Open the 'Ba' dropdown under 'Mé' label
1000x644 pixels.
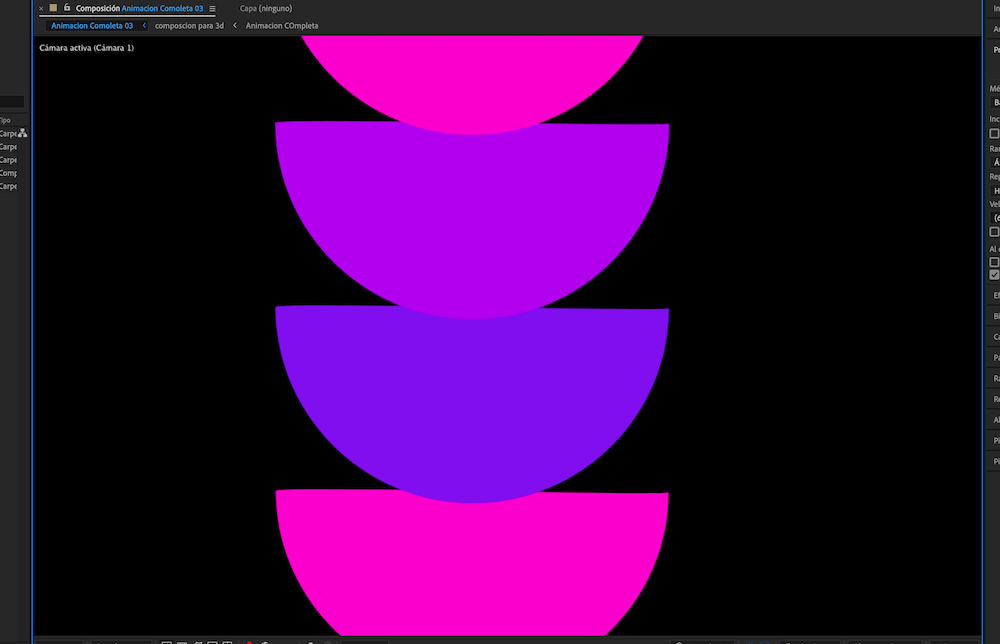995,102
